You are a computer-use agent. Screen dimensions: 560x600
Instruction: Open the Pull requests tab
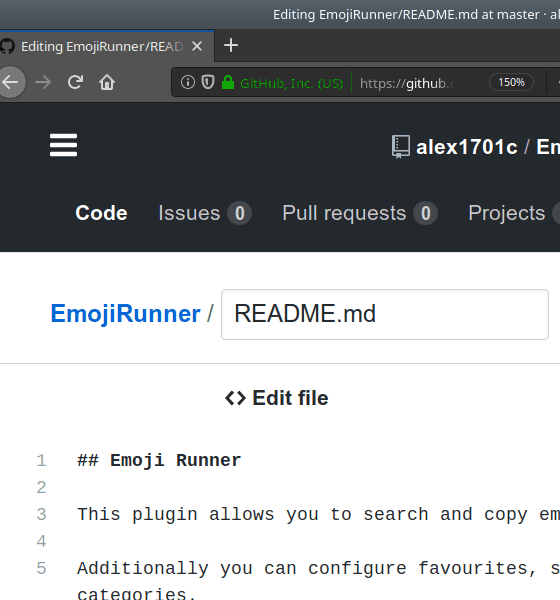pos(360,213)
